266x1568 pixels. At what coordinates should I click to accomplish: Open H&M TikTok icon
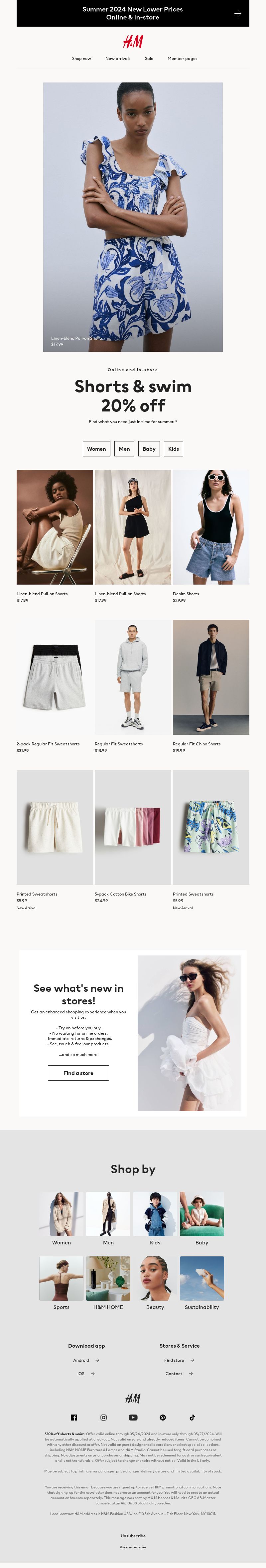pyautogui.click(x=192, y=1417)
